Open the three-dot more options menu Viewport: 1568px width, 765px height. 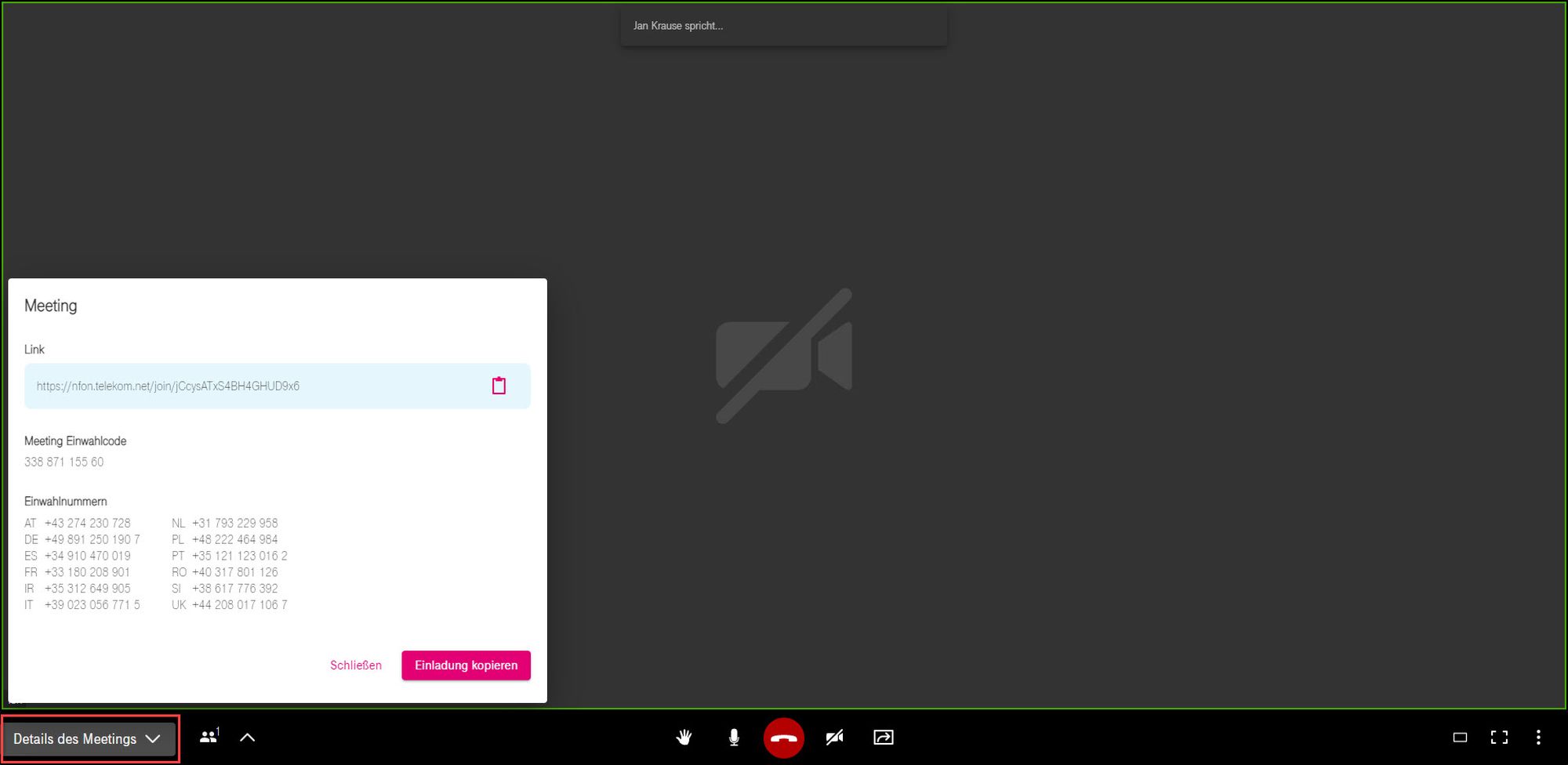(x=1538, y=738)
